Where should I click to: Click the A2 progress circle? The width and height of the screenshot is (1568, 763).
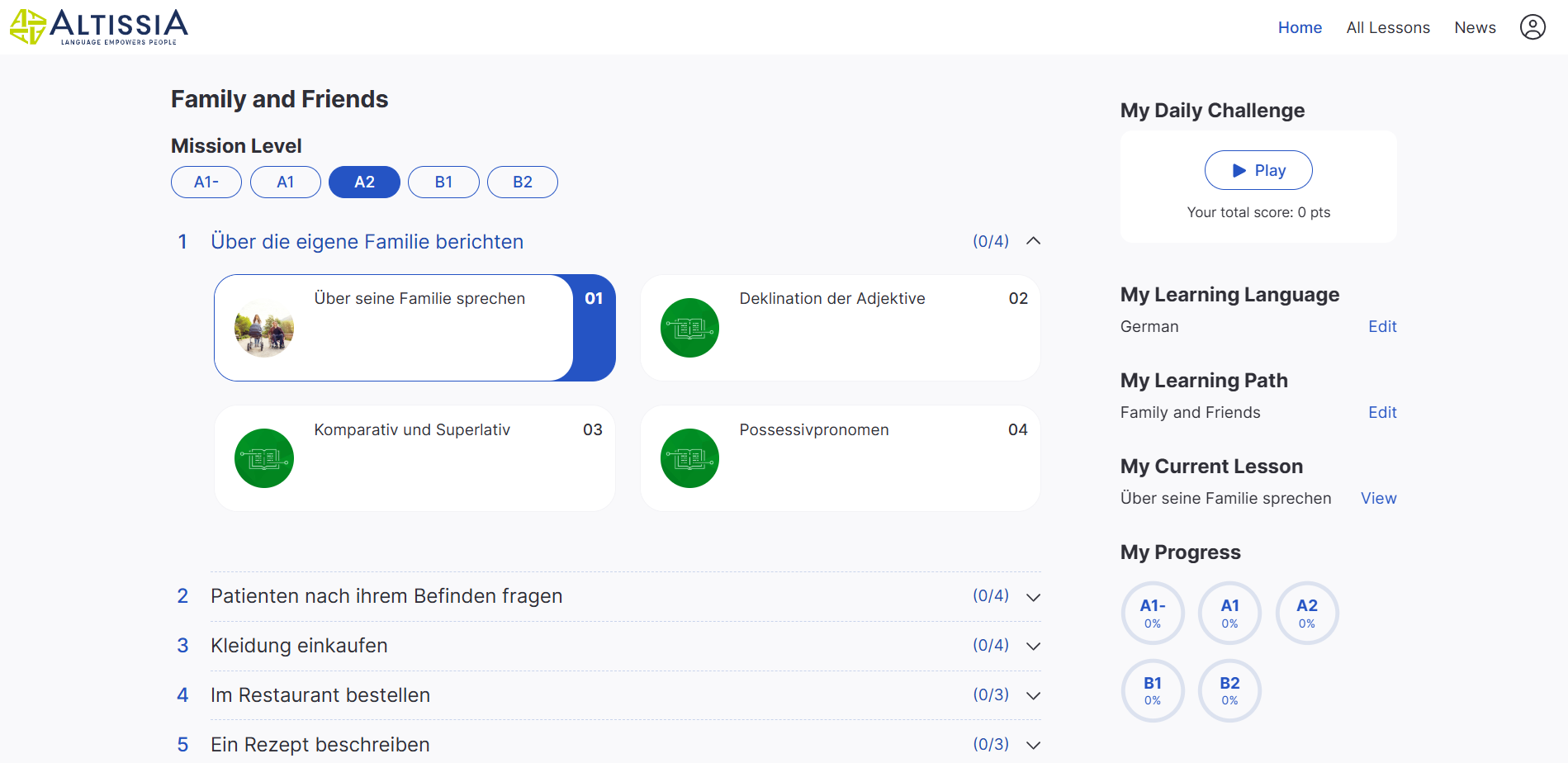(x=1307, y=613)
